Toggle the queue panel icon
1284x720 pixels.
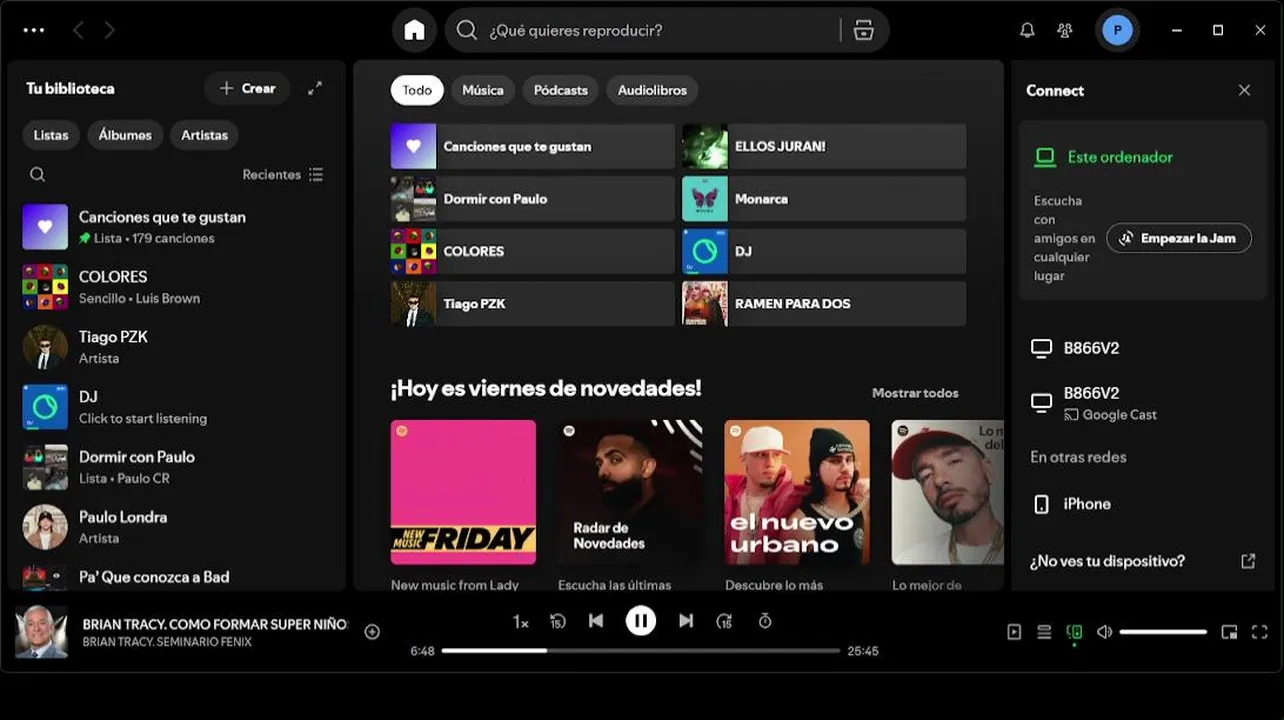(1044, 632)
